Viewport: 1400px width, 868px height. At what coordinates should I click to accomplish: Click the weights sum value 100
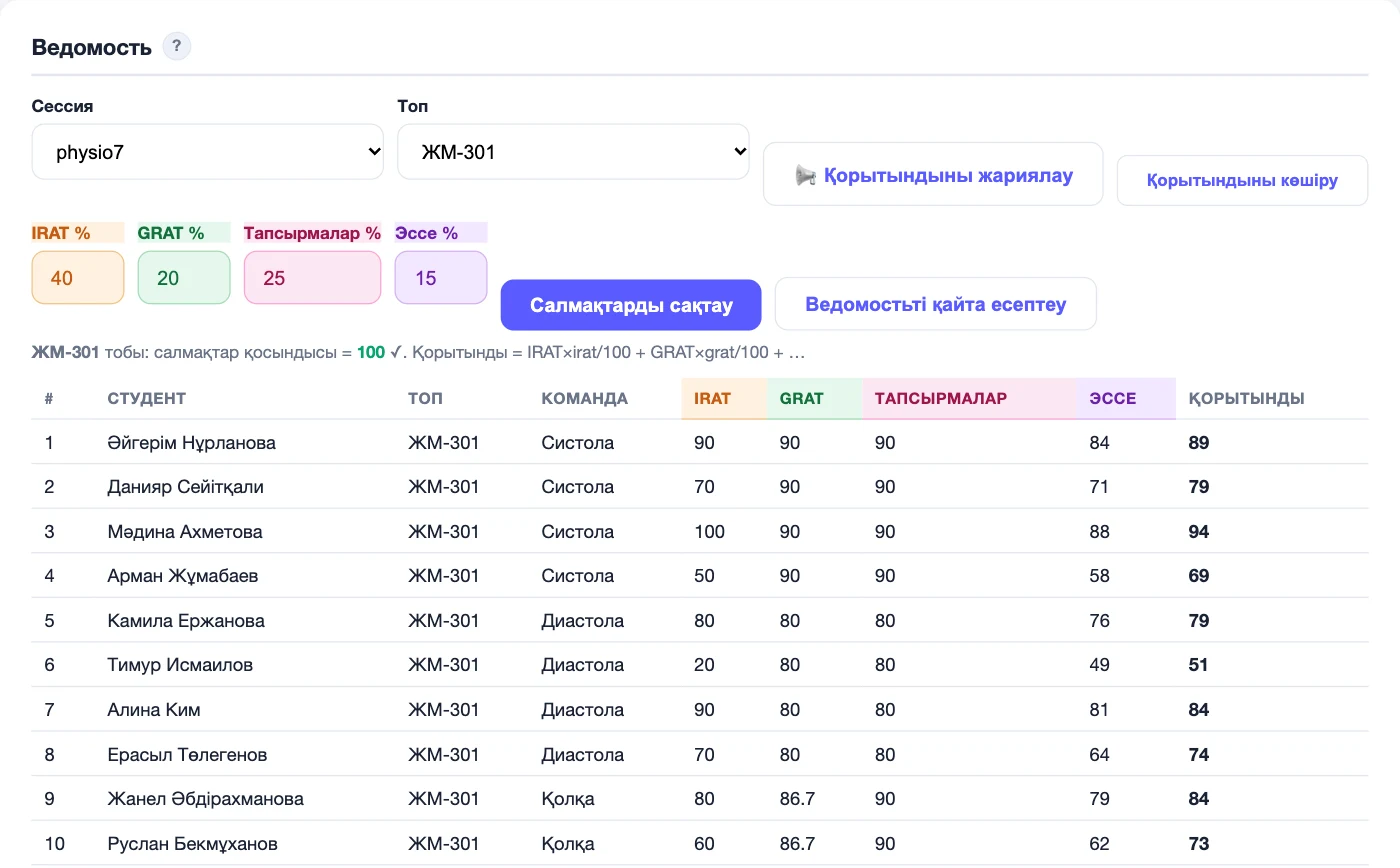[371, 352]
